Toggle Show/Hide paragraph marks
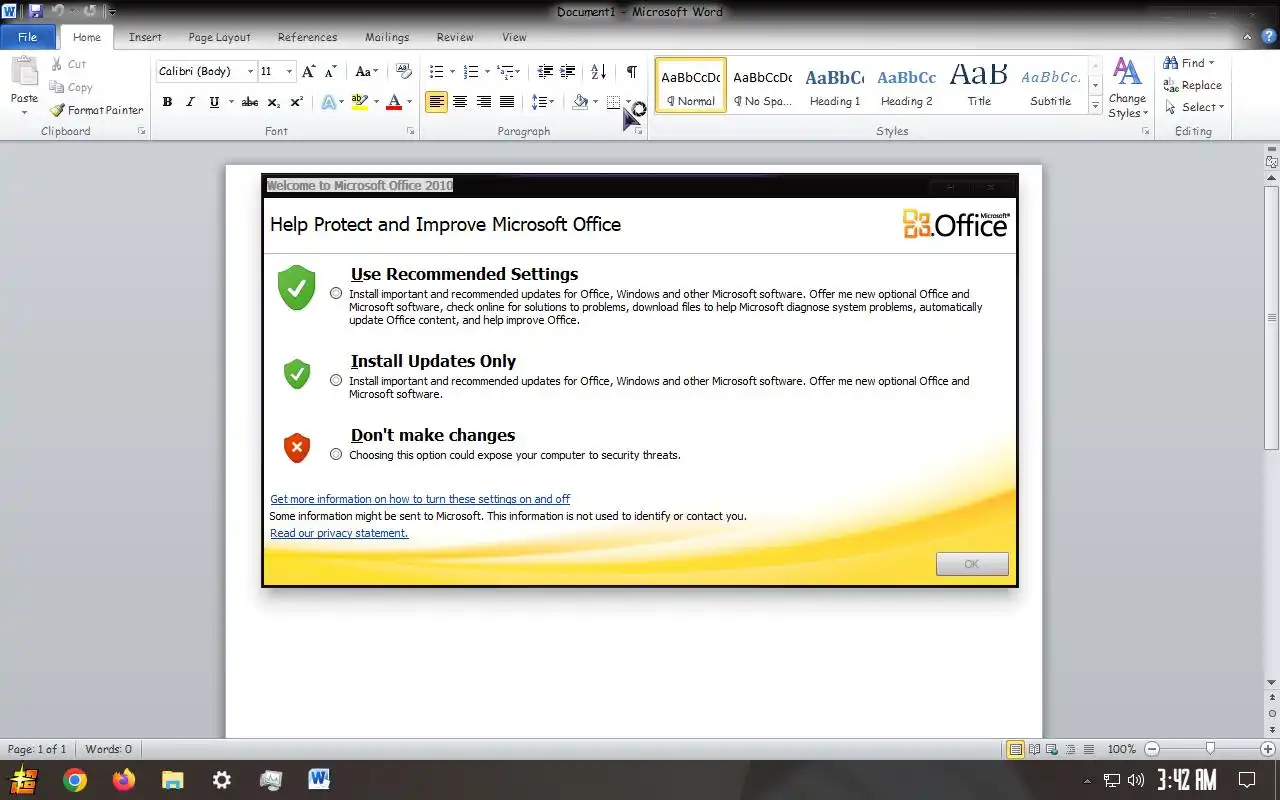 click(x=631, y=71)
